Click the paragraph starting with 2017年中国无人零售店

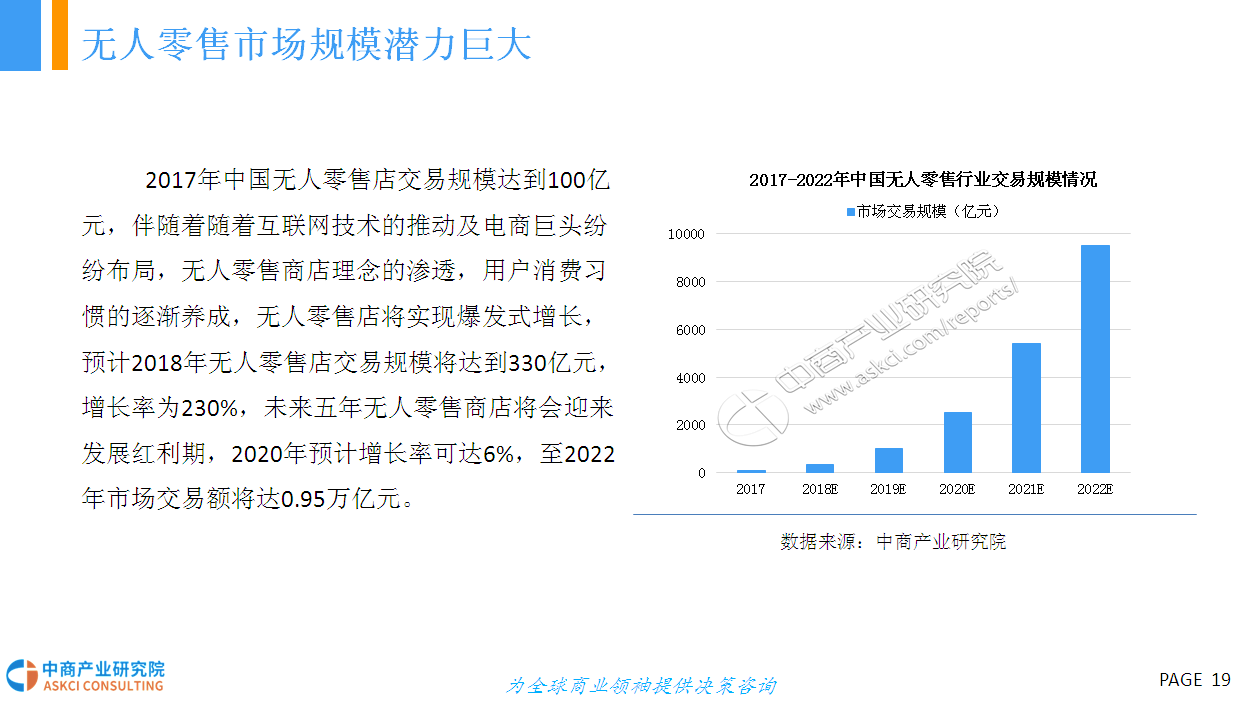point(347,340)
